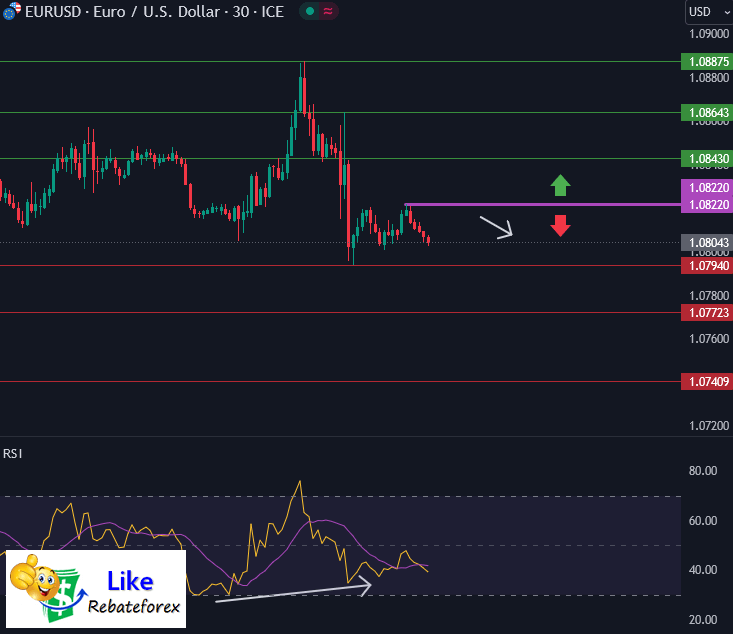The height and width of the screenshot is (634, 733).
Task: Select the 1.08875 green price label
Action: [x=707, y=62]
